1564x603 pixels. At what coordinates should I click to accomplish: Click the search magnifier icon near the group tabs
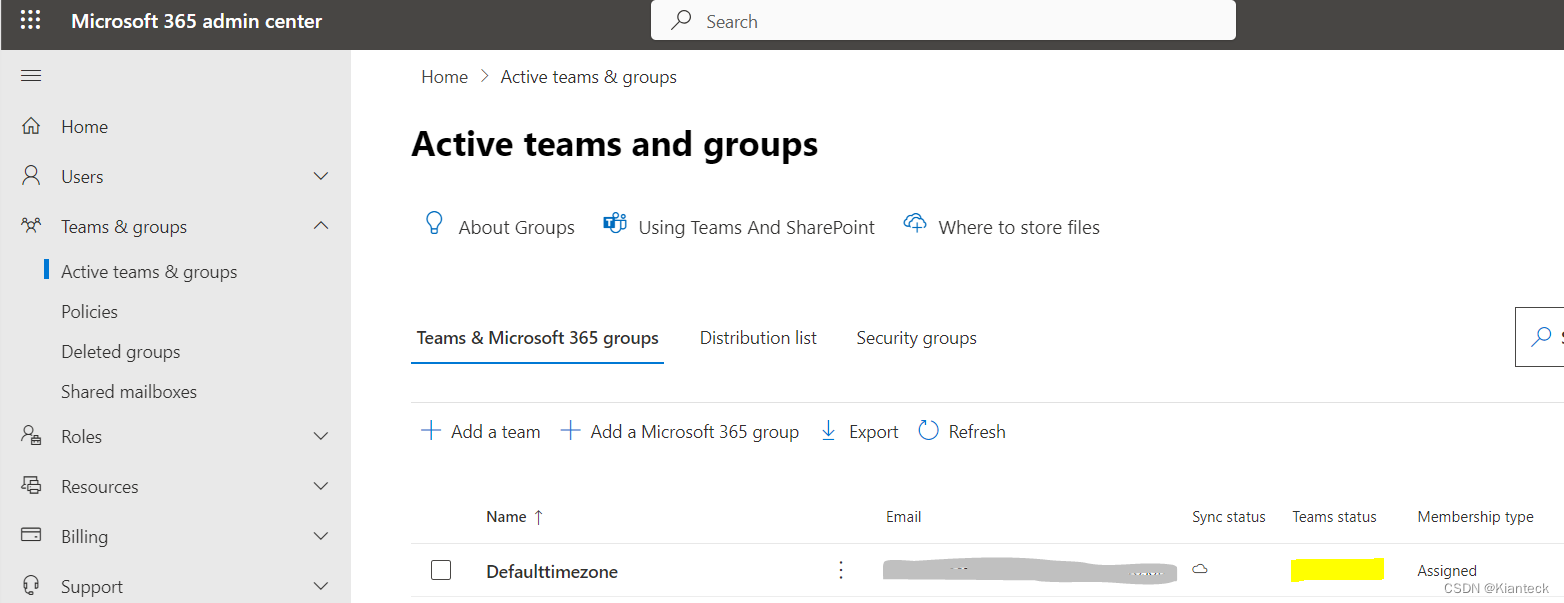(x=1541, y=337)
